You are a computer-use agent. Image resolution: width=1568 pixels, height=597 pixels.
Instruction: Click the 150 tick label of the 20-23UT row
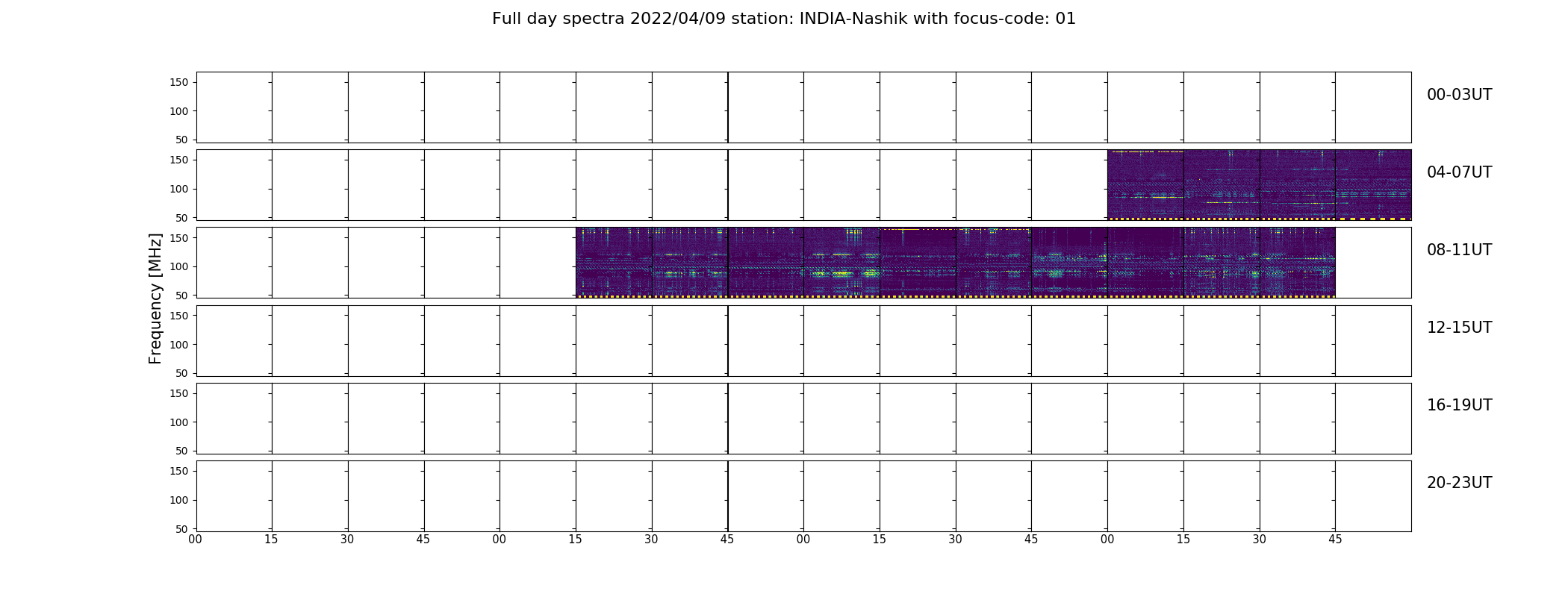179,471
